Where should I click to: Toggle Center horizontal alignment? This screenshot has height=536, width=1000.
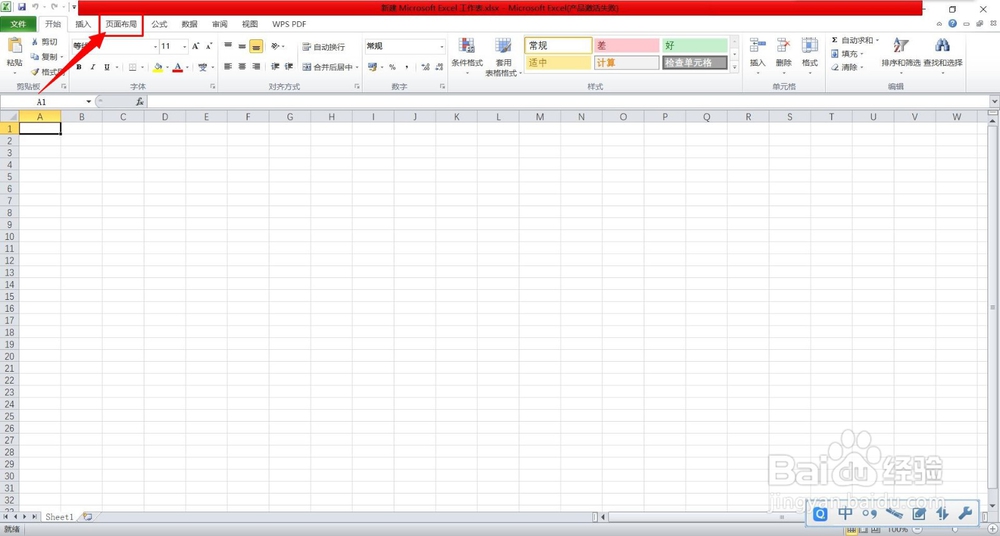242,67
